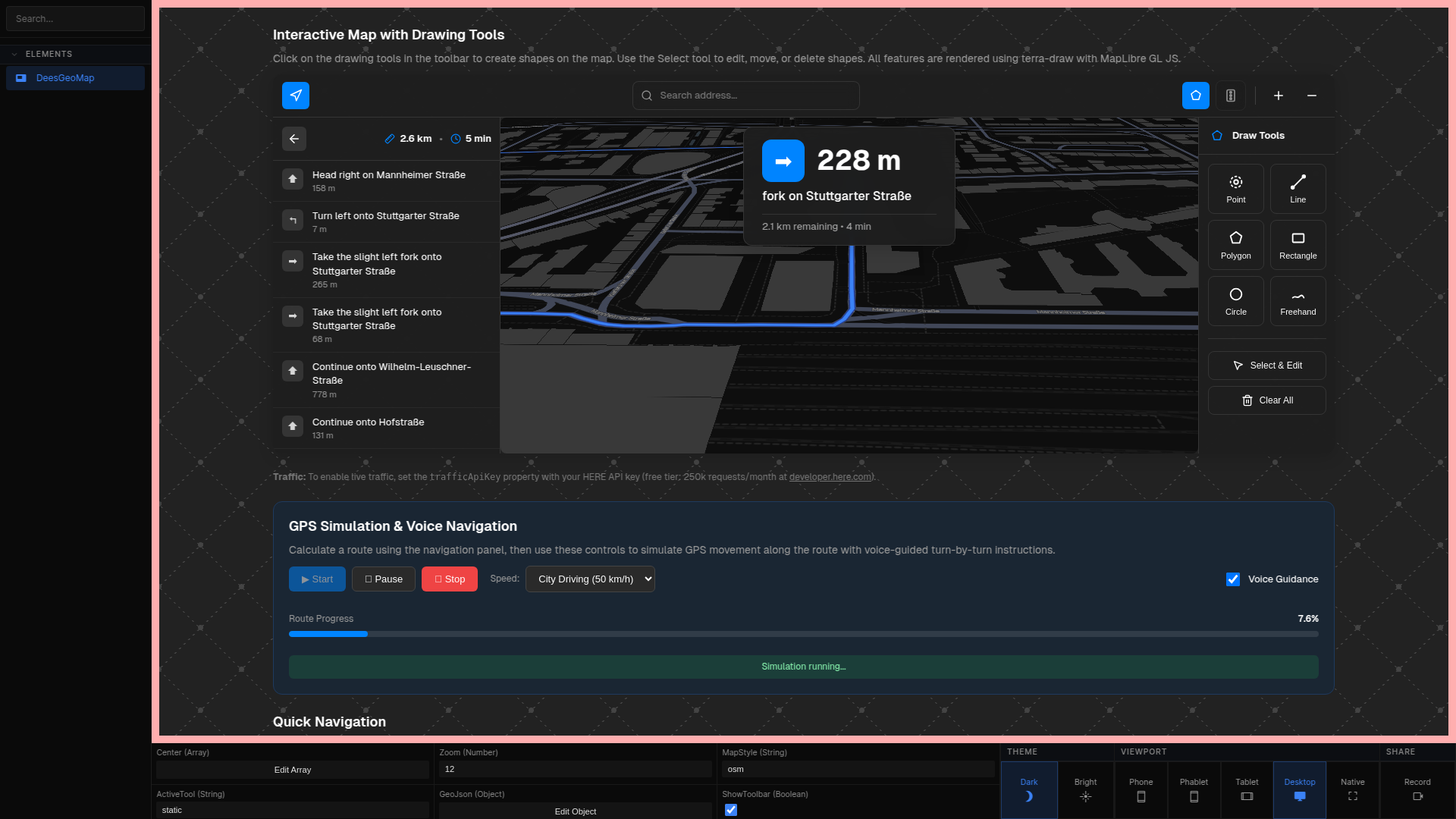Toggle the draw tools panel button
The image size is (1456, 819).
[x=1196, y=96]
